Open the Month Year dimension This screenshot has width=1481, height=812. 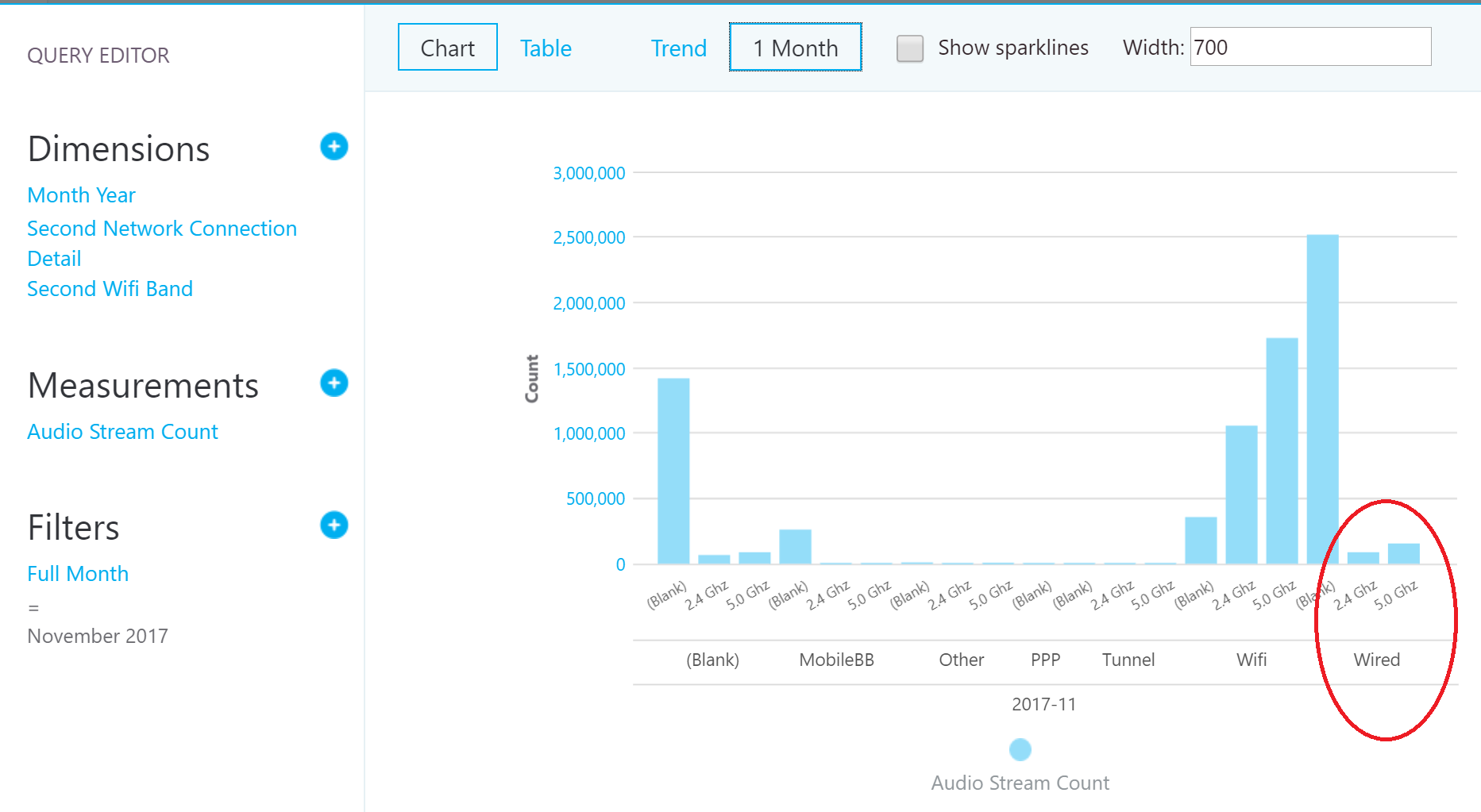[x=81, y=195]
